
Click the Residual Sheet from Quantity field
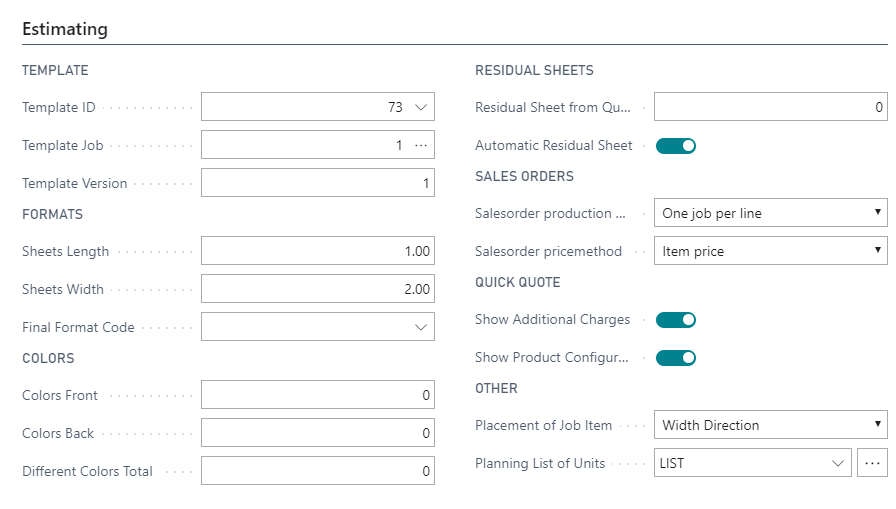(x=770, y=107)
